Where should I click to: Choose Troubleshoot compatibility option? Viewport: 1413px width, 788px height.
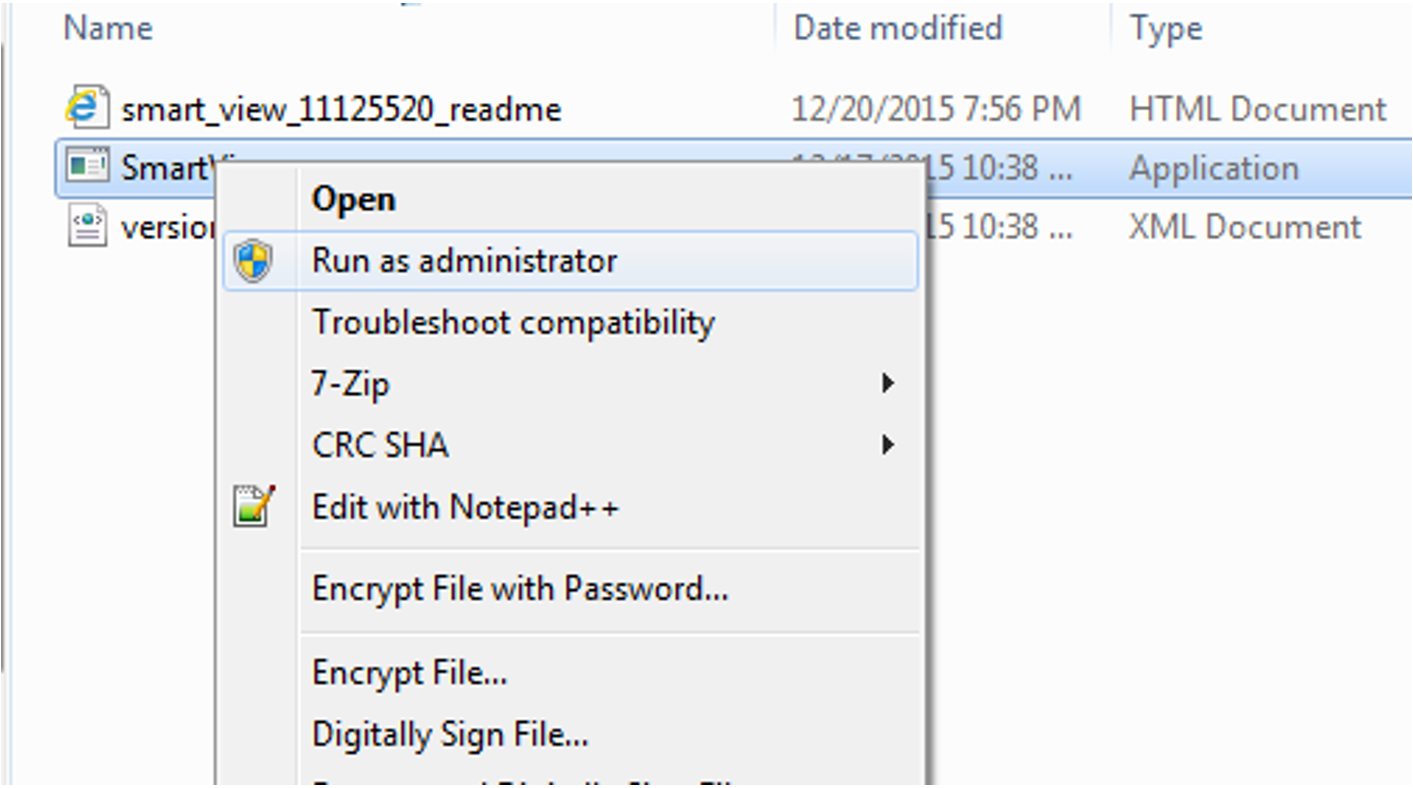pos(513,322)
